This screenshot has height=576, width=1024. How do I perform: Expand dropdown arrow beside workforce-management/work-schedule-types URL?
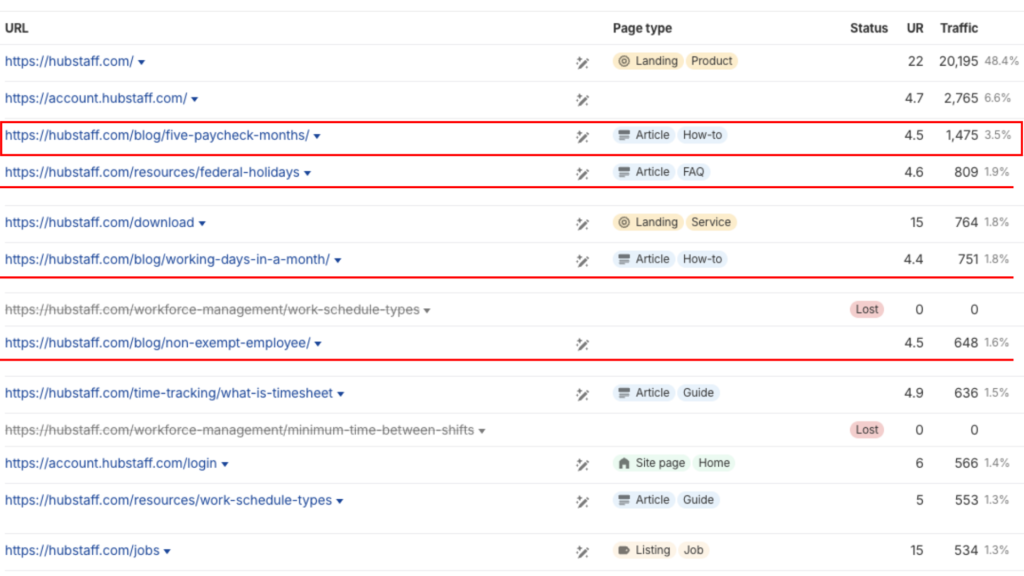click(x=427, y=311)
